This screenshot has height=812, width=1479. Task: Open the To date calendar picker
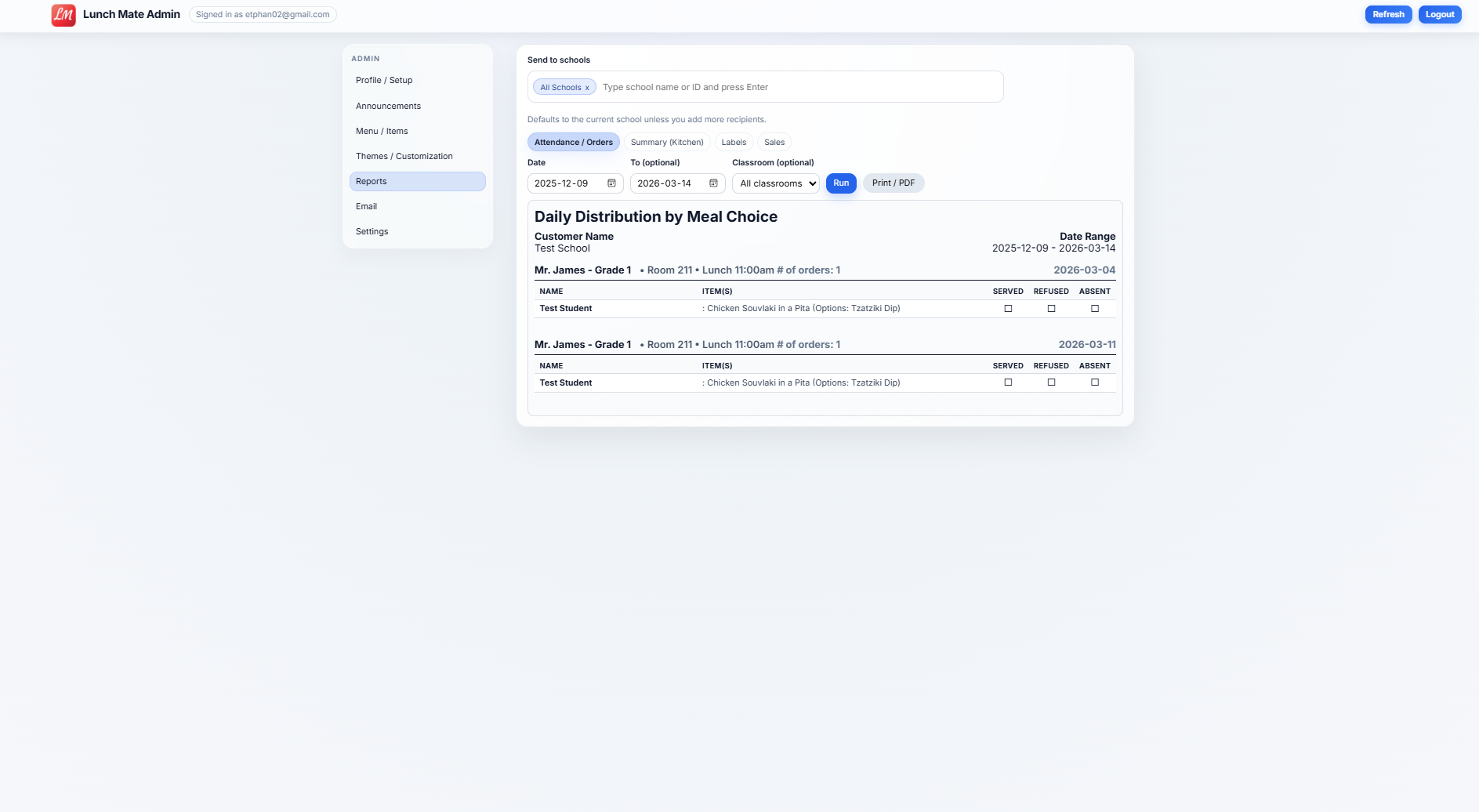[x=713, y=183]
